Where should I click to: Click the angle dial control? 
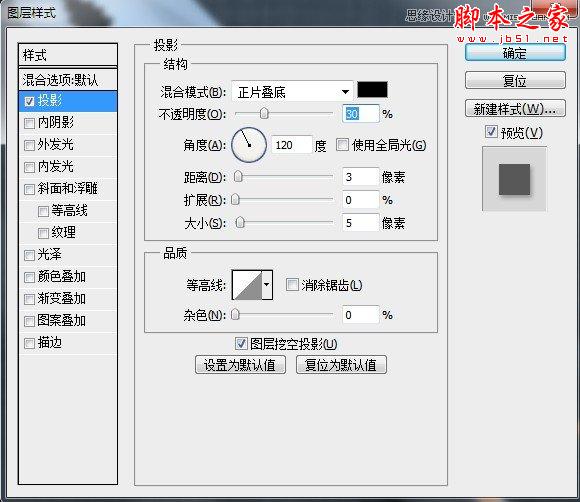point(249,145)
